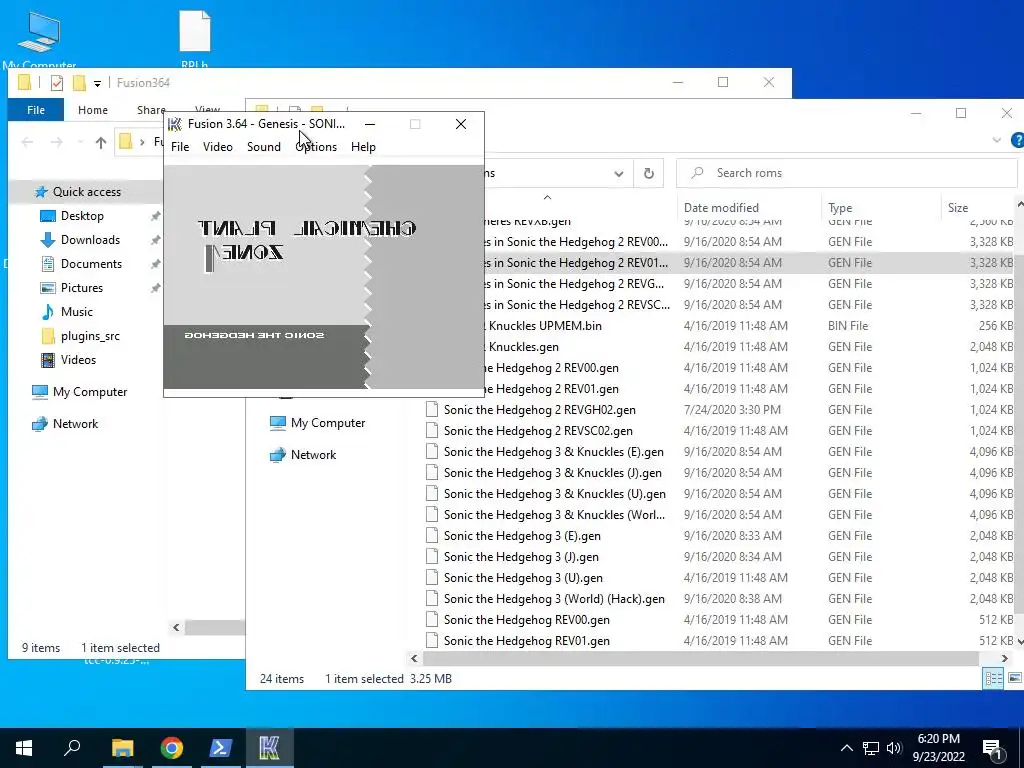The height and width of the screenshot is (768, 1024).
Task: Open volume control in system tray
Action: pyautogui.click(x=894, y=748)
